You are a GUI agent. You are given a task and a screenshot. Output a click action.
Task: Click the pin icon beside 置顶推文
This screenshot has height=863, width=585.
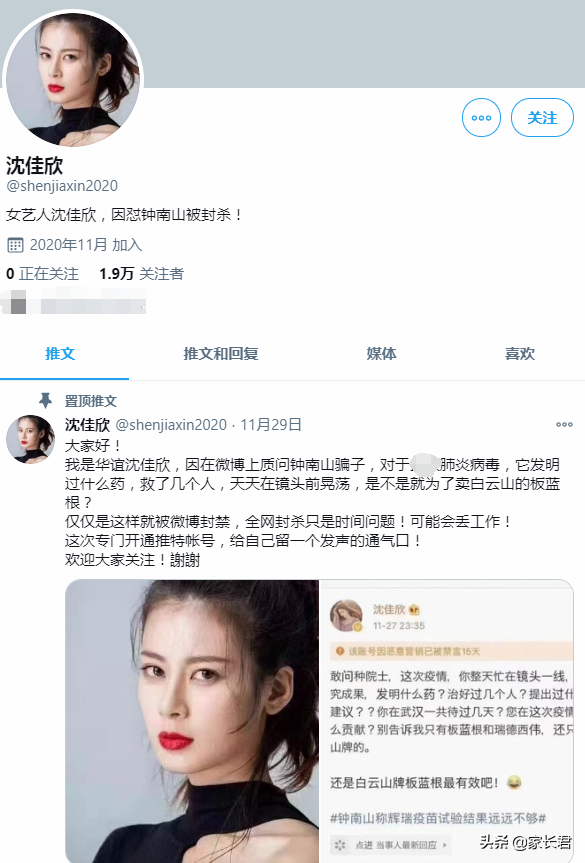(46, 400)
